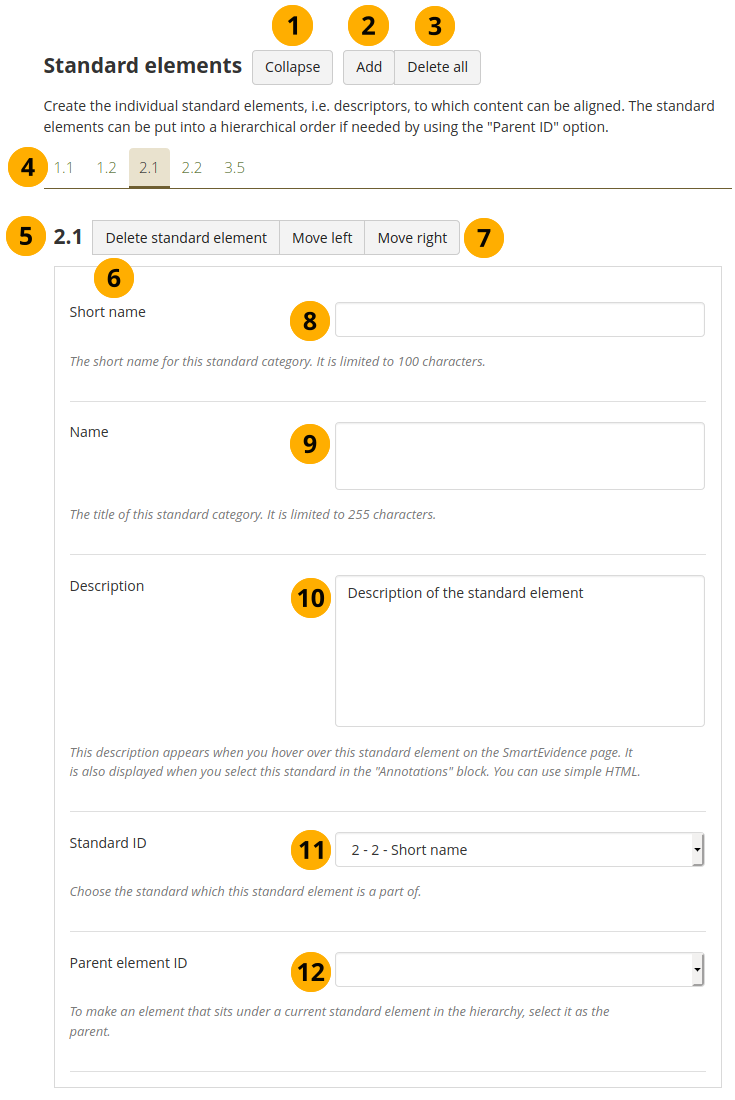The width and height of the screenshot is (735, 1100).
Task: Open the 1.2 element tab
Action: [x=106, y=168]
